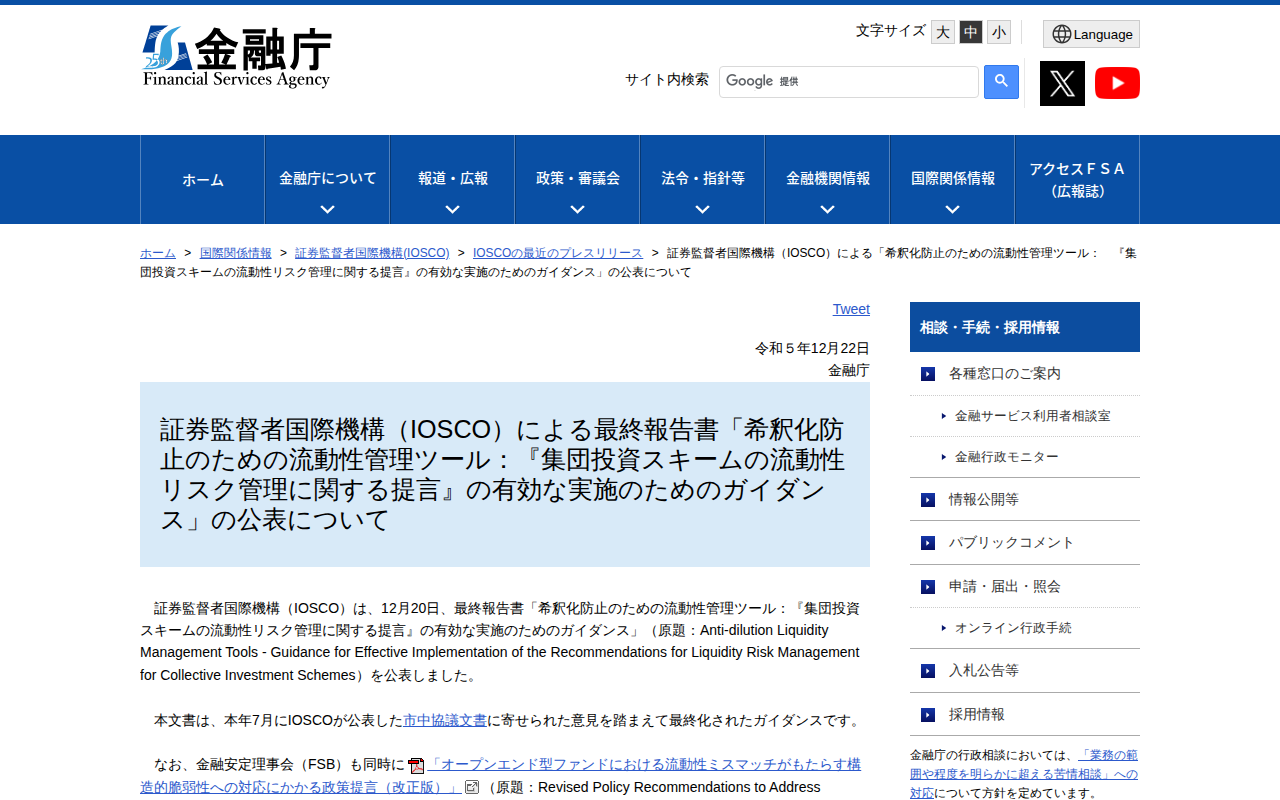
Task: Select 国際関係情報 in the navigation bar
Action: (x=951, y=179)
